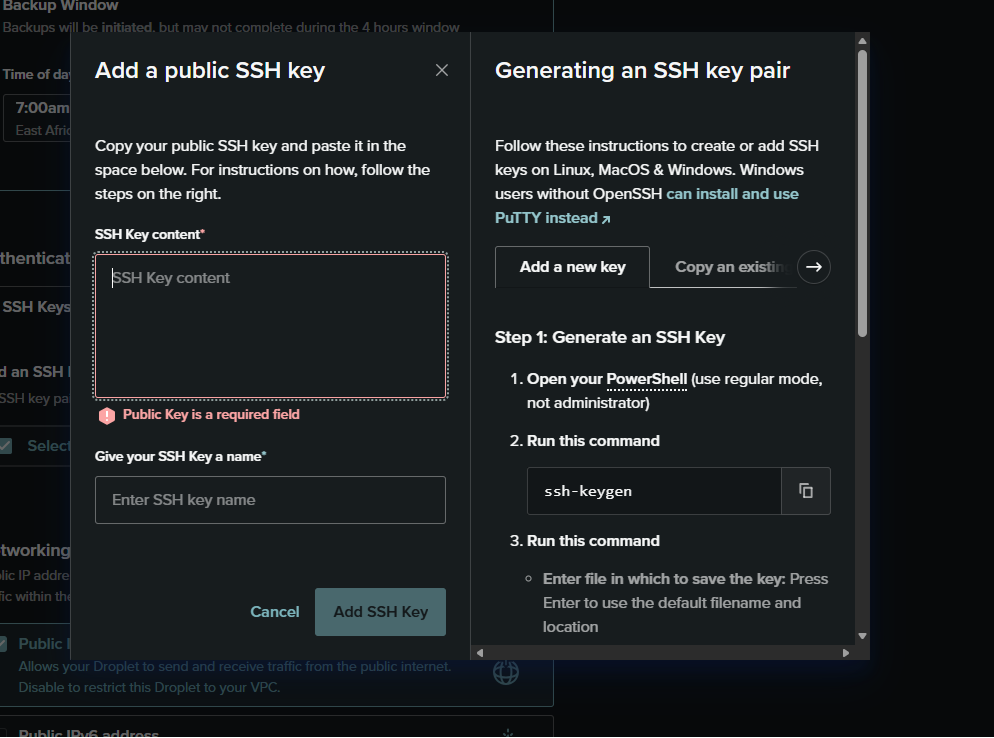Click the Generating an SSH key pair heading

(x=642, y=70)
